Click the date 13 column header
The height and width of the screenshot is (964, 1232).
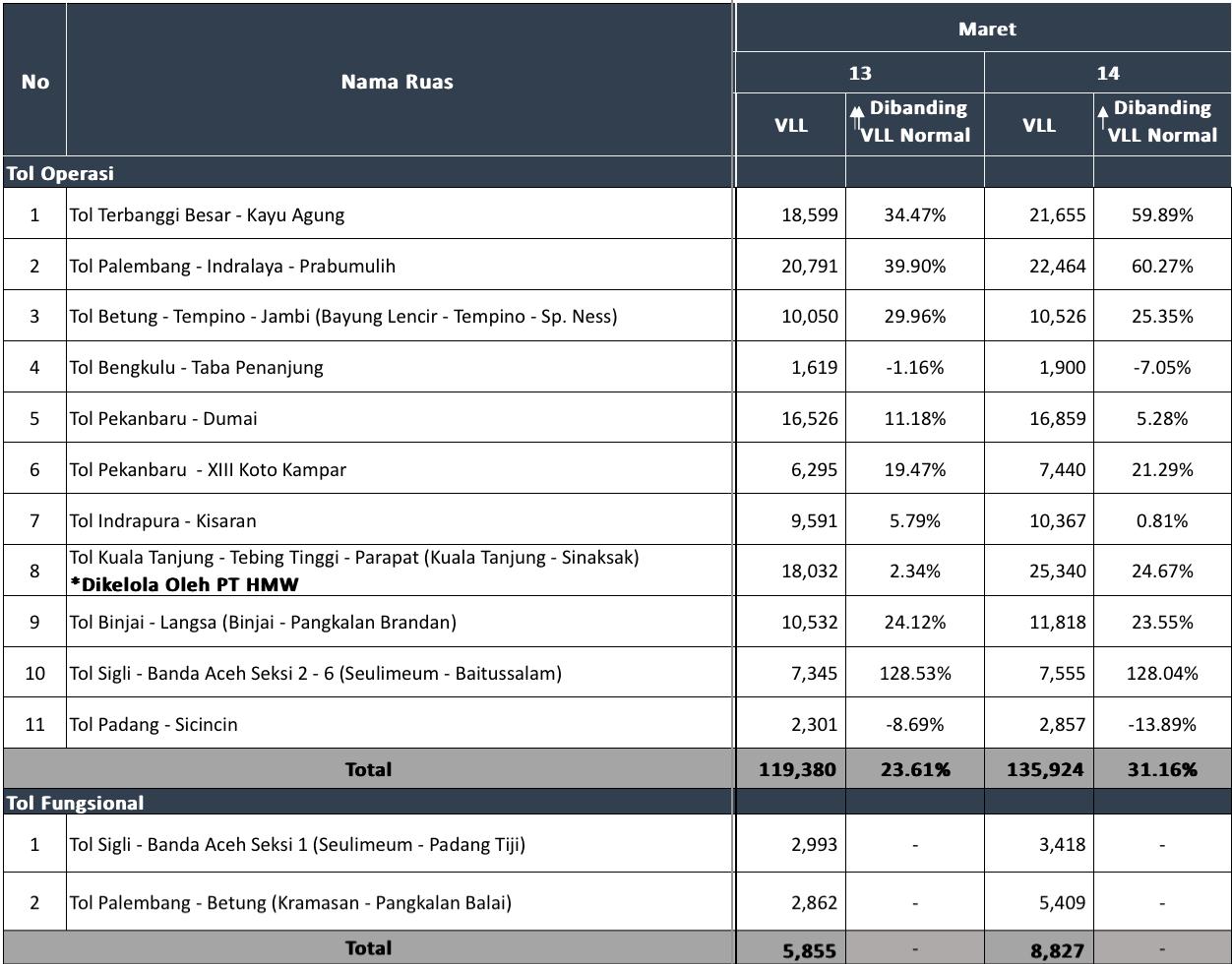coord(859,73)
